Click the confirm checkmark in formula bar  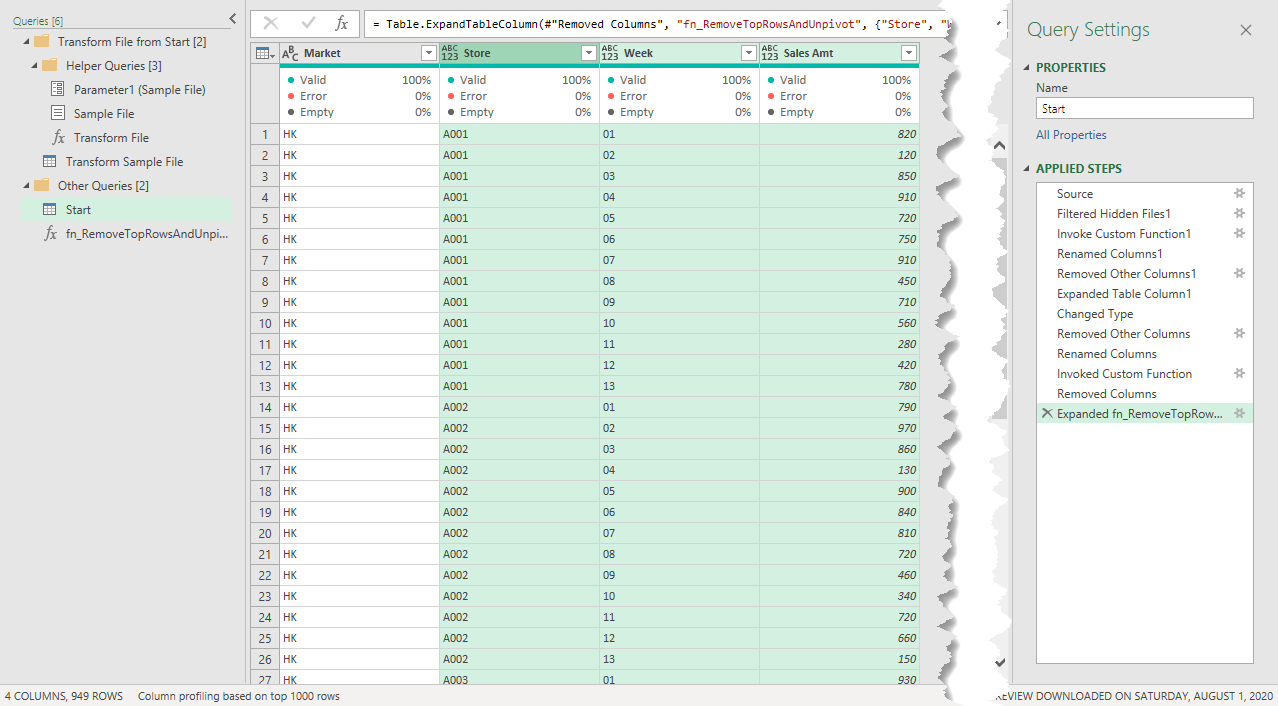pos(308,23)
